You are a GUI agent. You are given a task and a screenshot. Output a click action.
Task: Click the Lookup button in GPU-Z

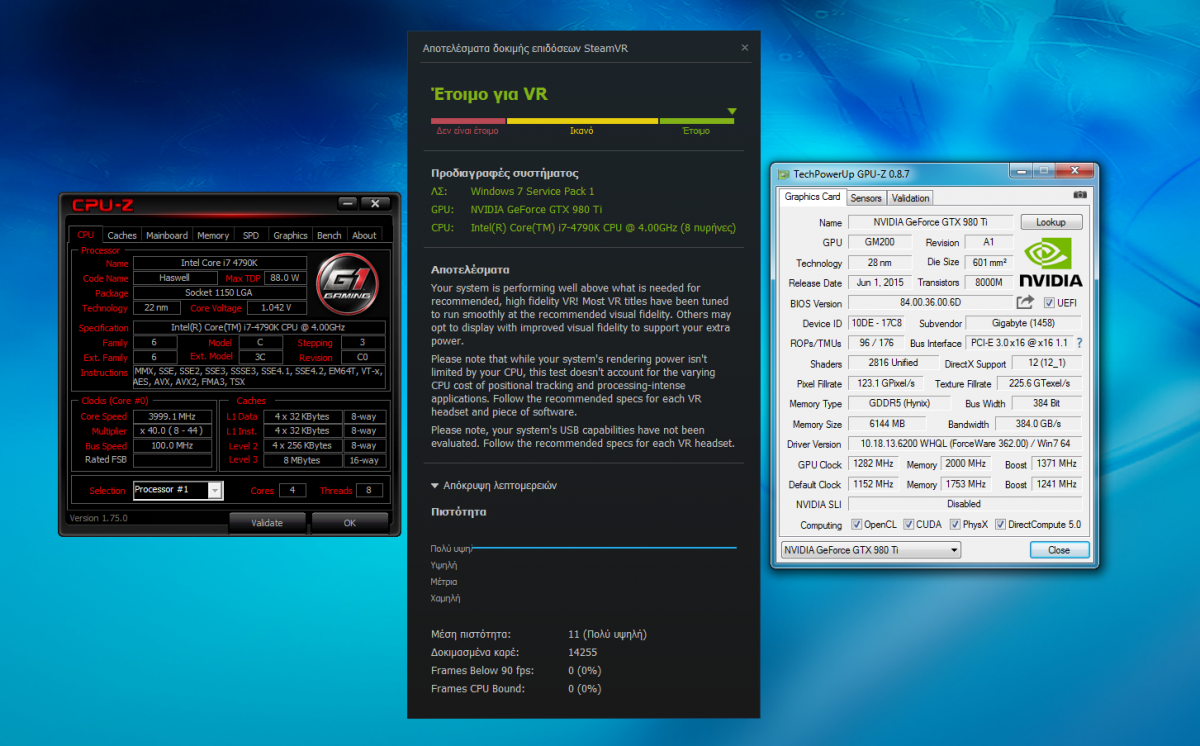coord(1051,222)
